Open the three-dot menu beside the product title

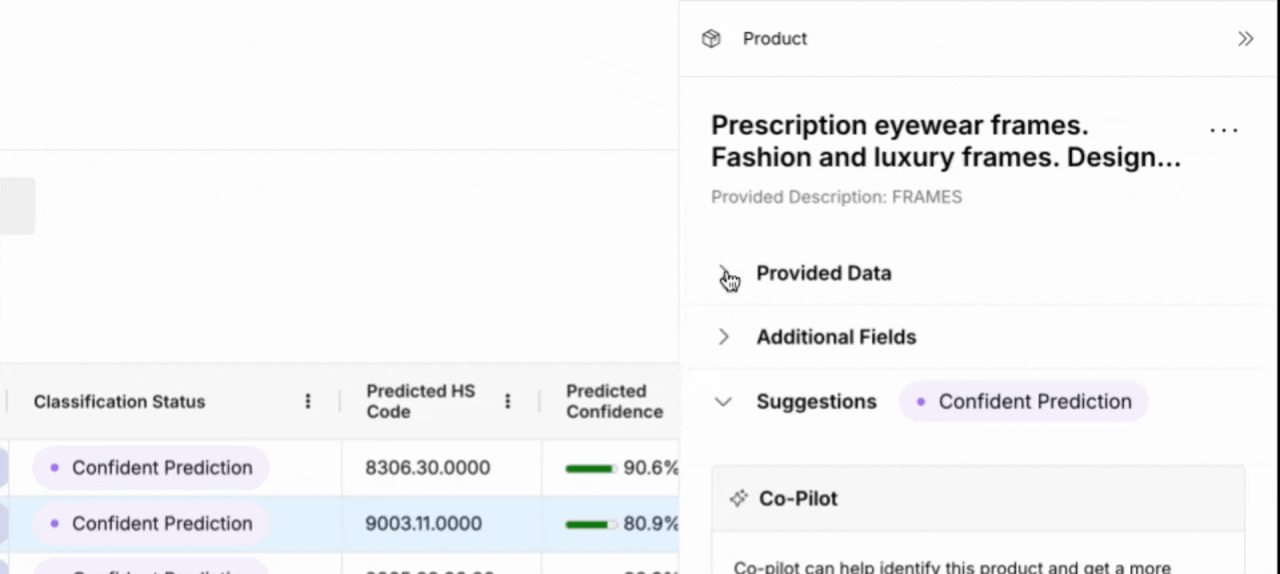1224,130
